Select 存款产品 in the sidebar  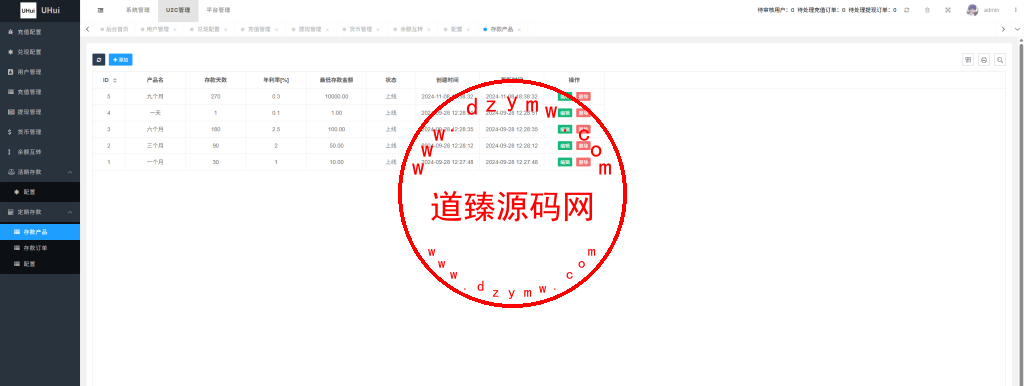coord(40,232)
